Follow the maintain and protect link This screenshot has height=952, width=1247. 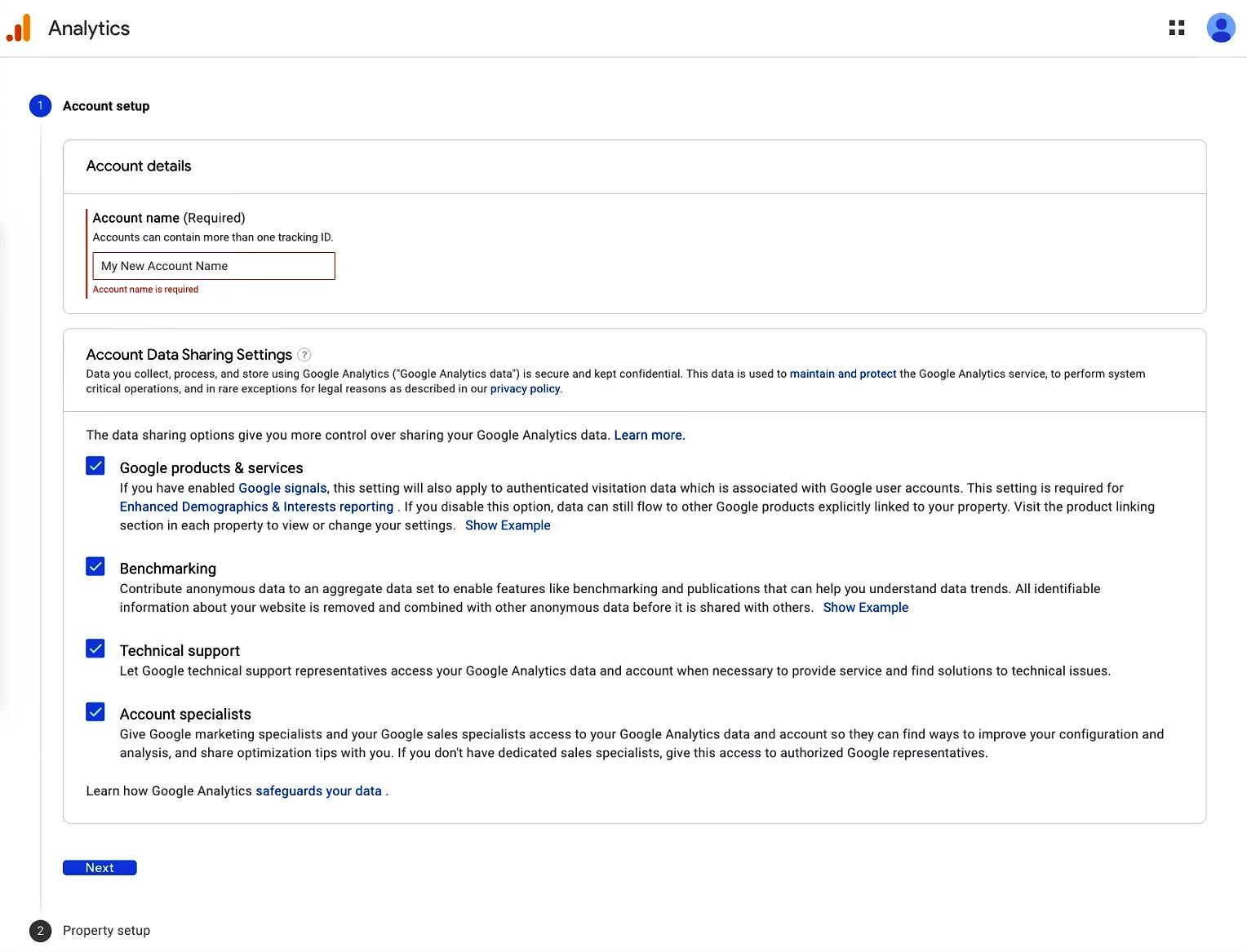click(842, 374)
